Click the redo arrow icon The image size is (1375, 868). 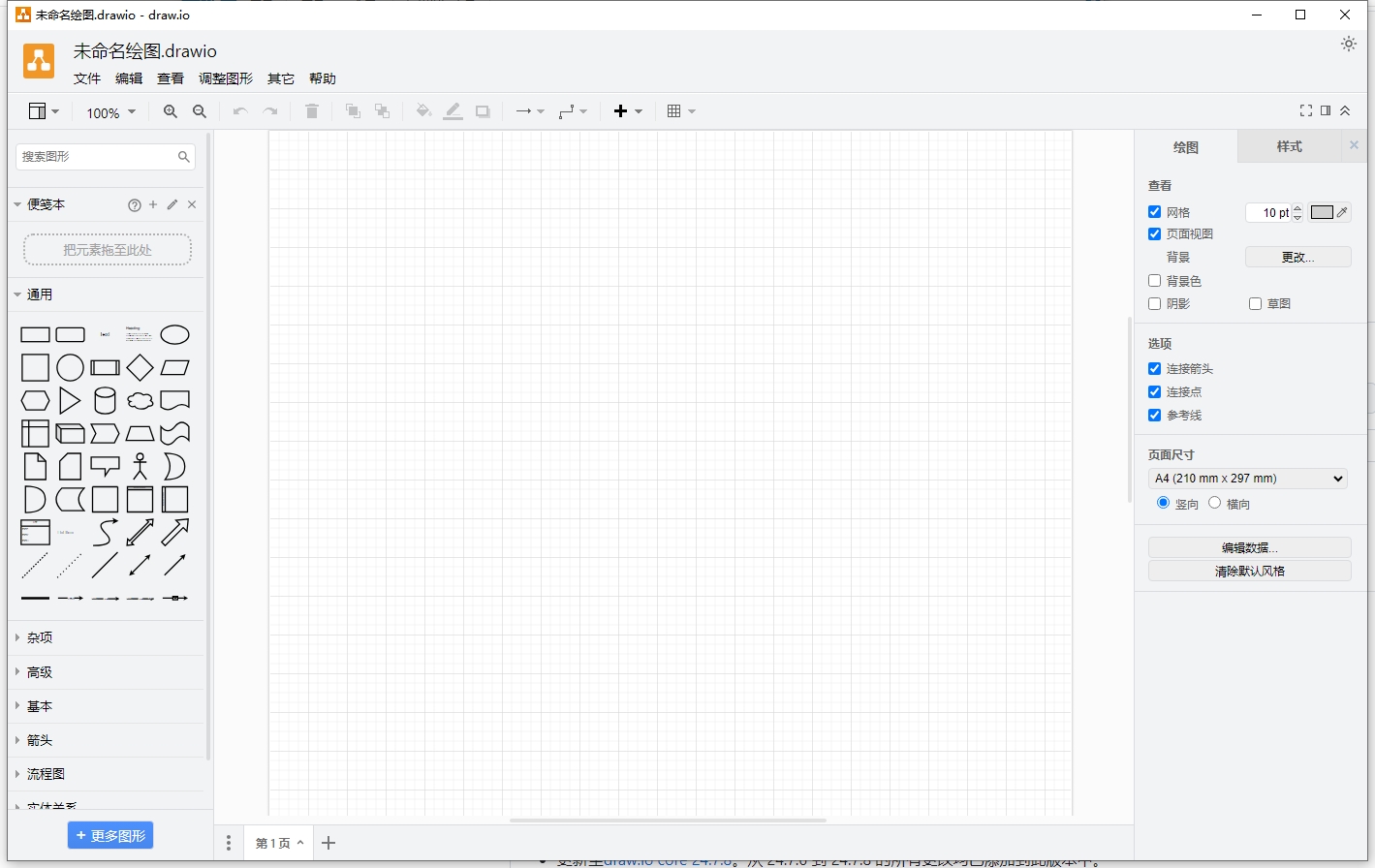click(x=270, y=111)
